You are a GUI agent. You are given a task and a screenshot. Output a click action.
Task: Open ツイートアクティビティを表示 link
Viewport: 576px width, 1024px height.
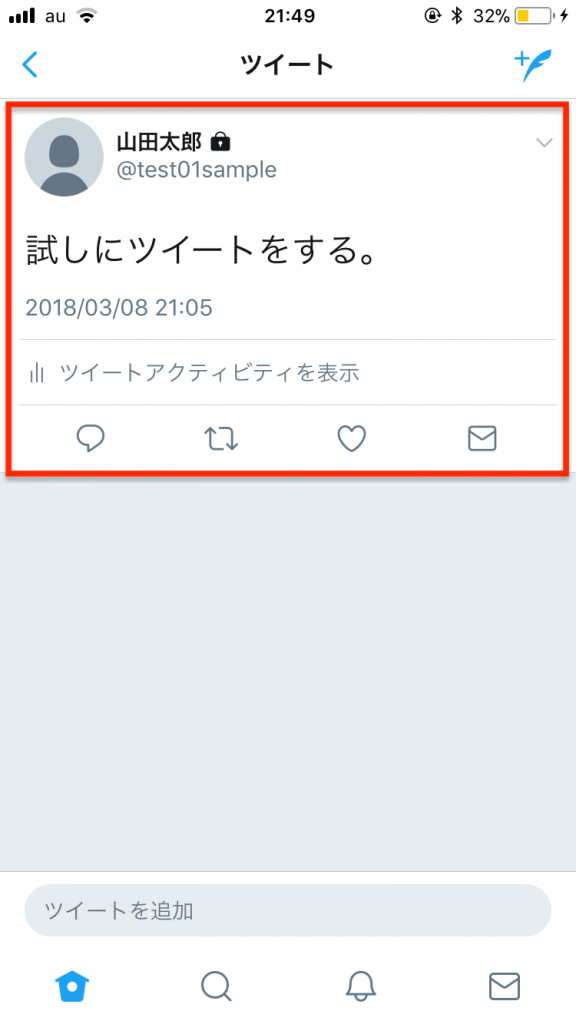pos(210,373)
